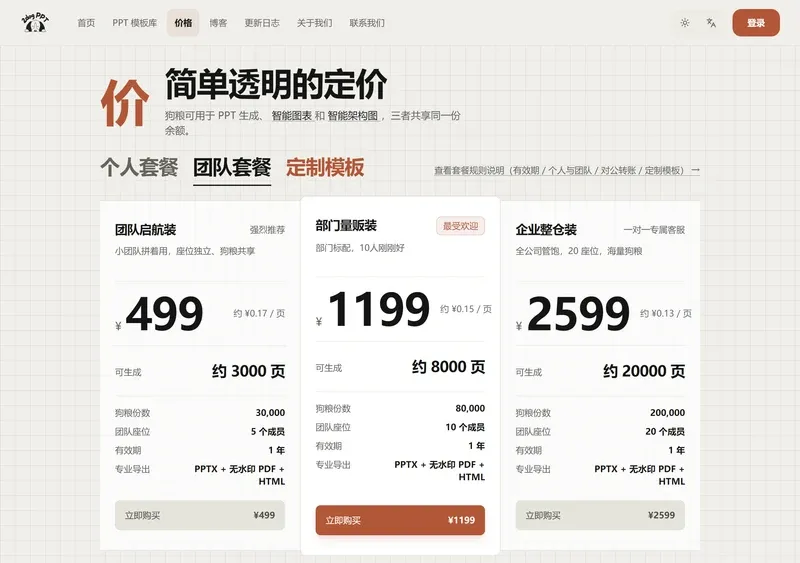
Task: Click the 30,000 狗粮份数 value
Action: coord(270,412)
